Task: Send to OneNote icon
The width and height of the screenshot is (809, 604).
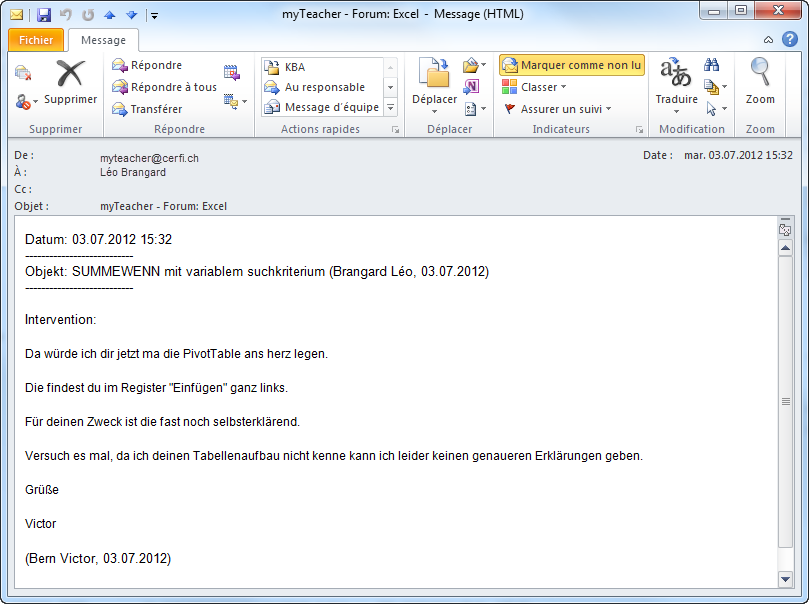Action: coord(472,87)
